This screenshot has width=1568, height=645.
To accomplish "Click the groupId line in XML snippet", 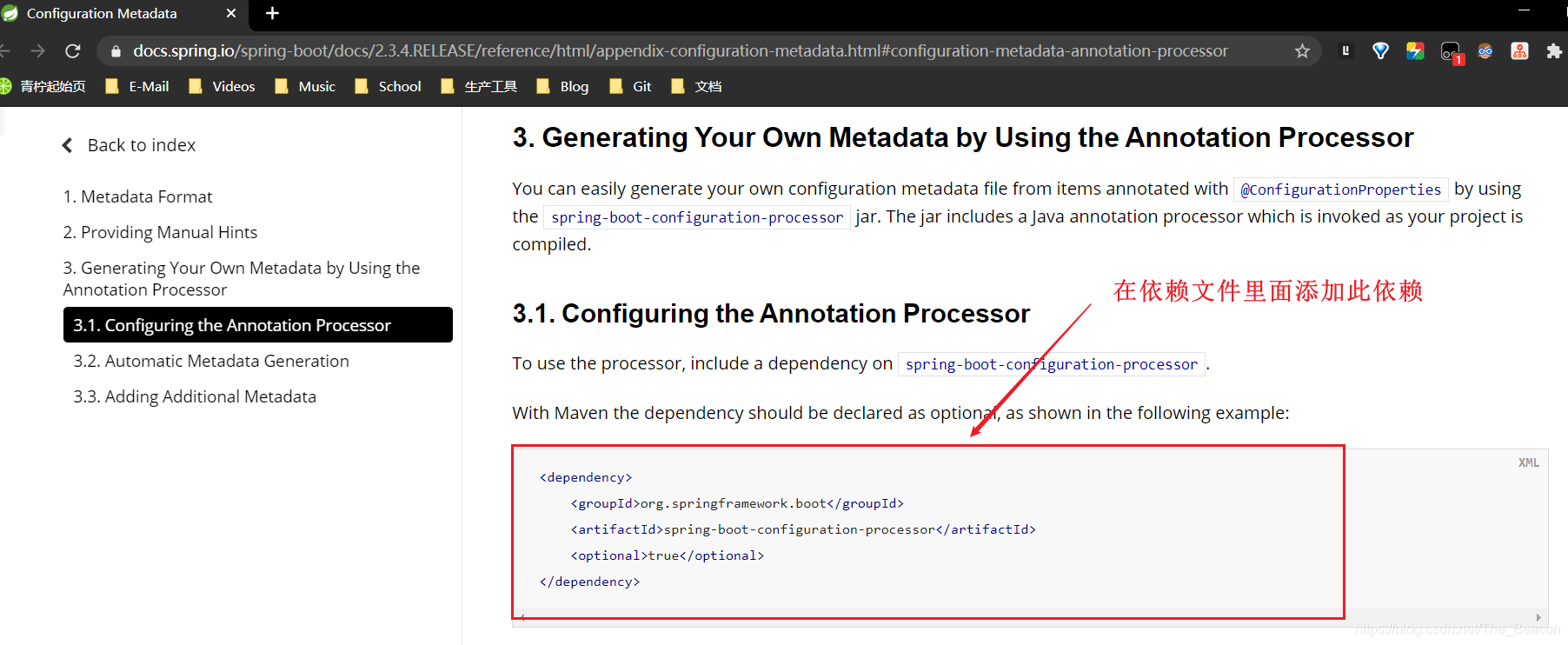I will (x=737, y=503).
